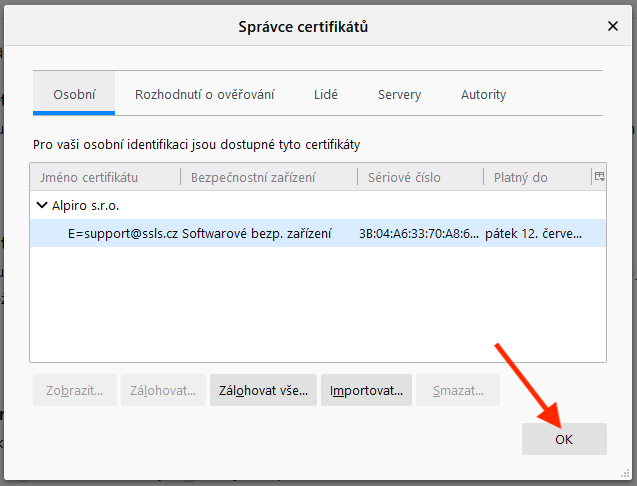Import a certificate with Importovat...

tap(366, 390)
